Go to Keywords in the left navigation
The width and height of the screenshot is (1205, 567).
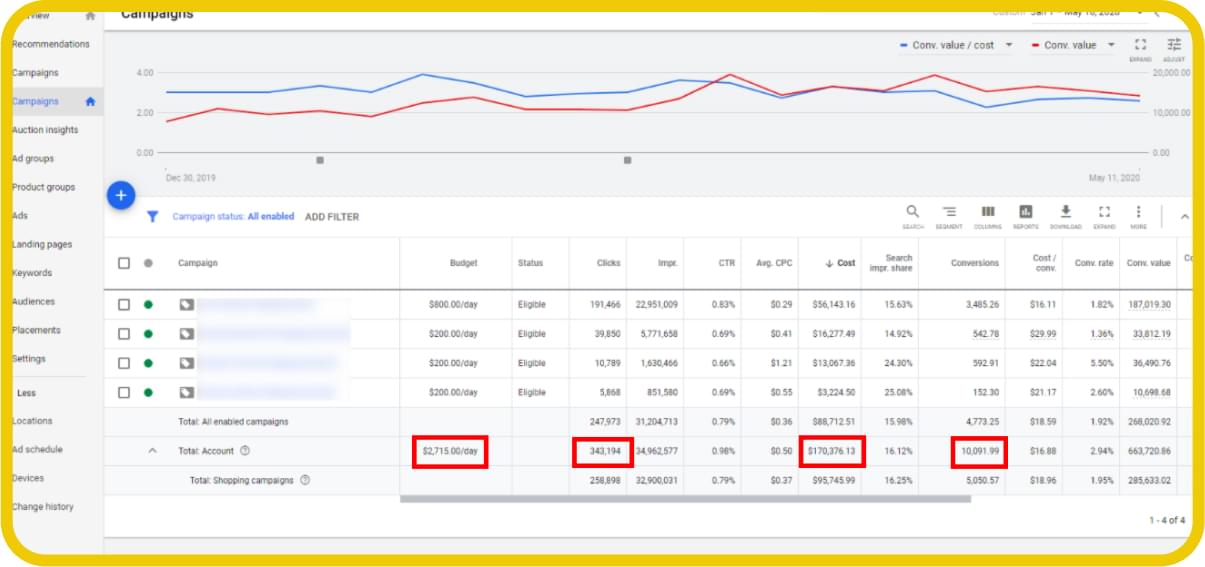tap(32, 273)
